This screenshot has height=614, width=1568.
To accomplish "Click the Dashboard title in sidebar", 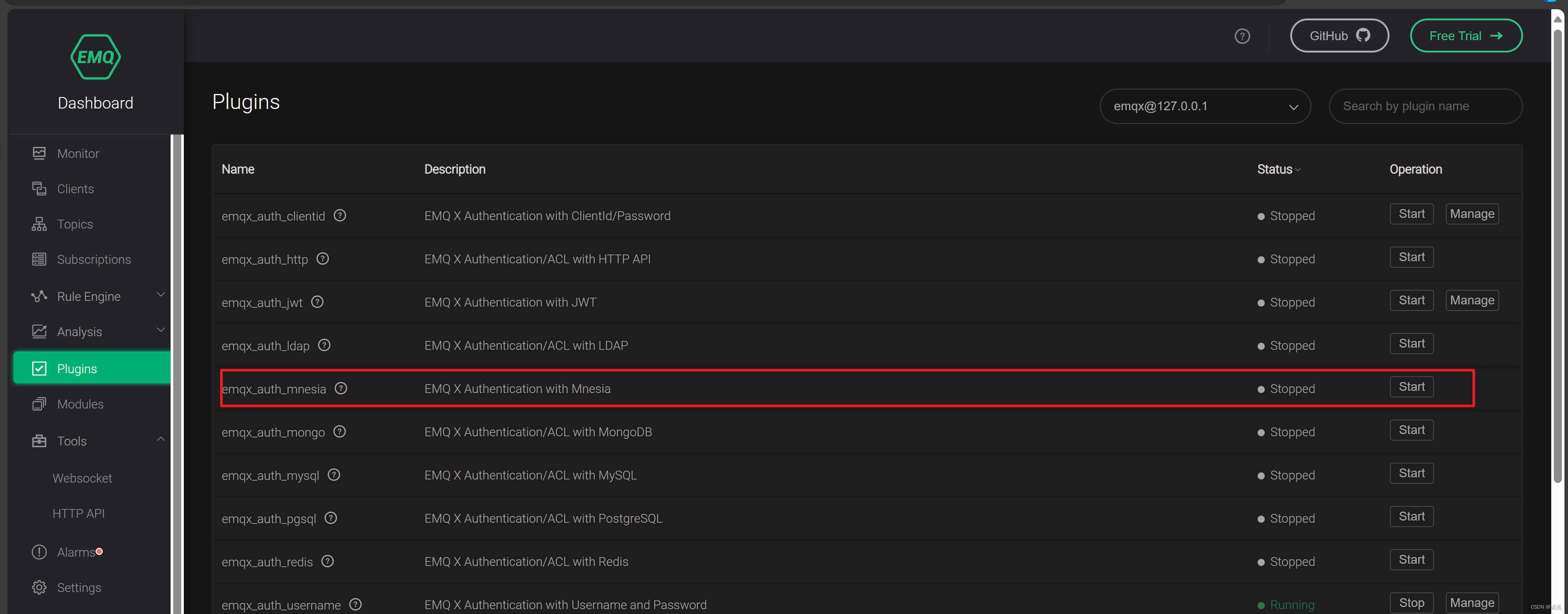I will tap(96, 103).
